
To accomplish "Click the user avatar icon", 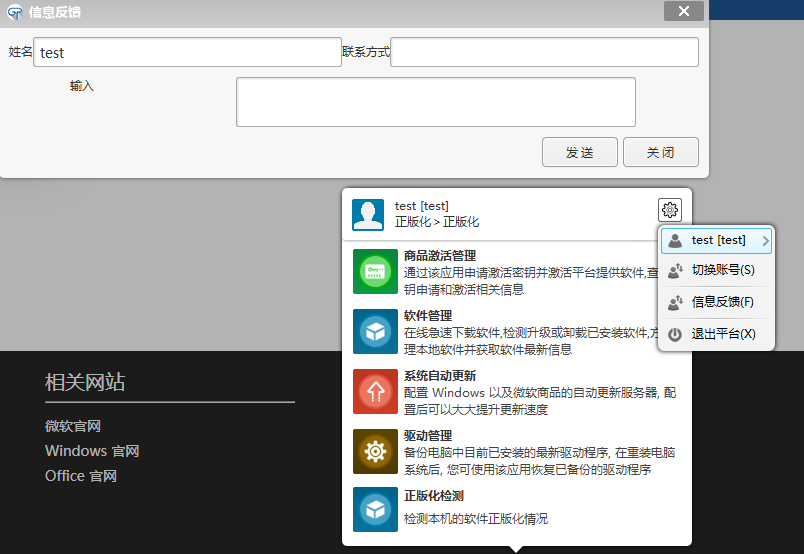I will click(x=367, y=214).
